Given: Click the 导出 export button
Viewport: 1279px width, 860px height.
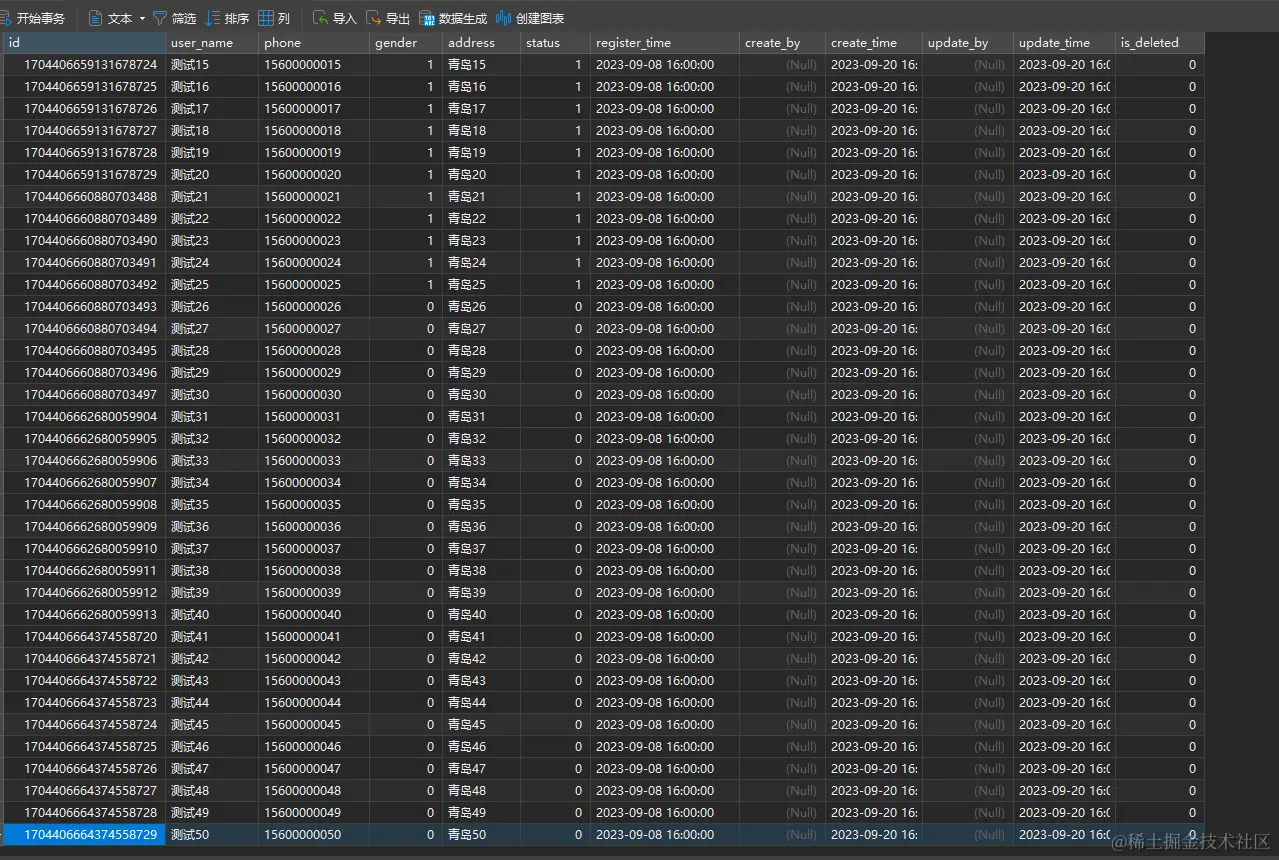Looking at the screenshot, I should 388,18.
